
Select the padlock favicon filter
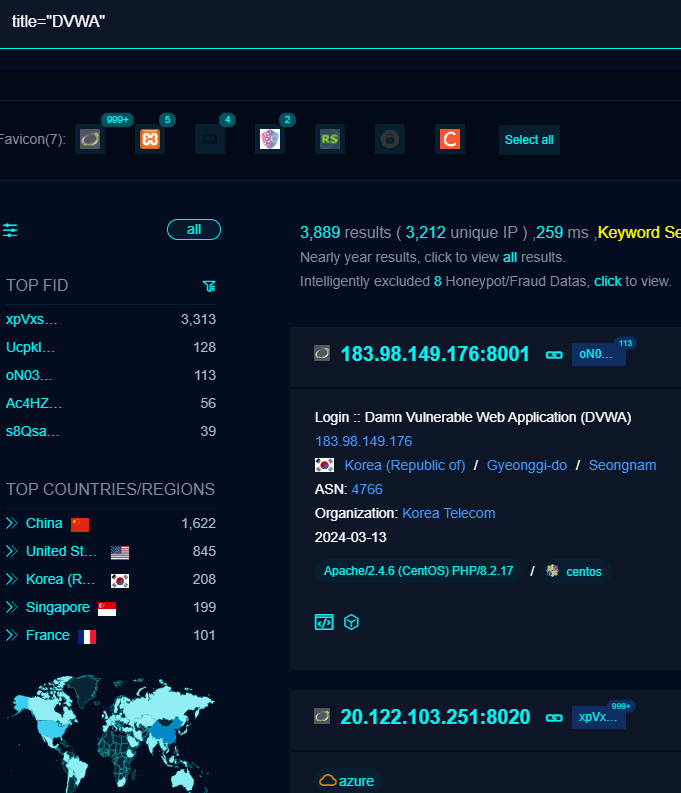[390, 140]
